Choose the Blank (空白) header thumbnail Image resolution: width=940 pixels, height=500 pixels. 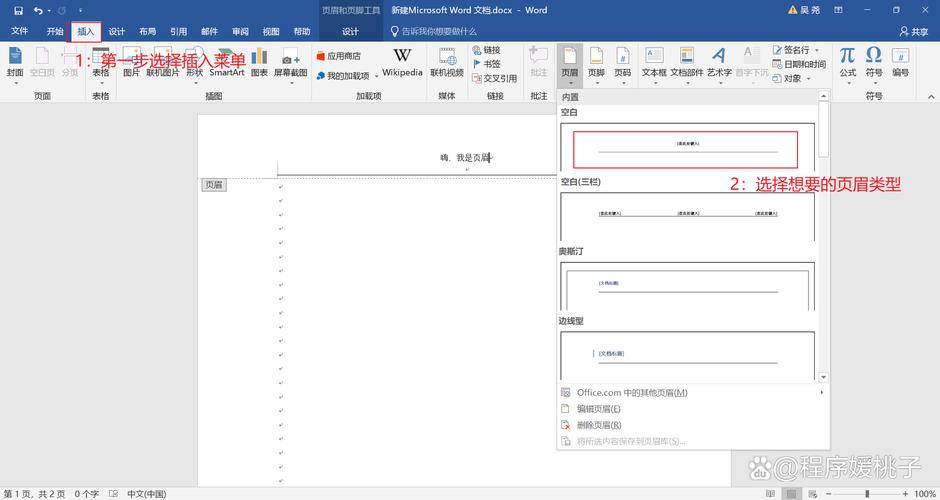click(x=687, y=147)
